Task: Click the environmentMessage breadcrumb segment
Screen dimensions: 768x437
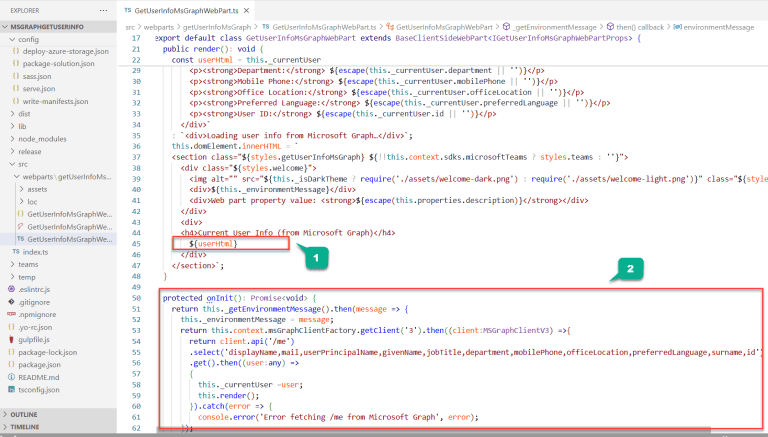Action: point(719,27)
